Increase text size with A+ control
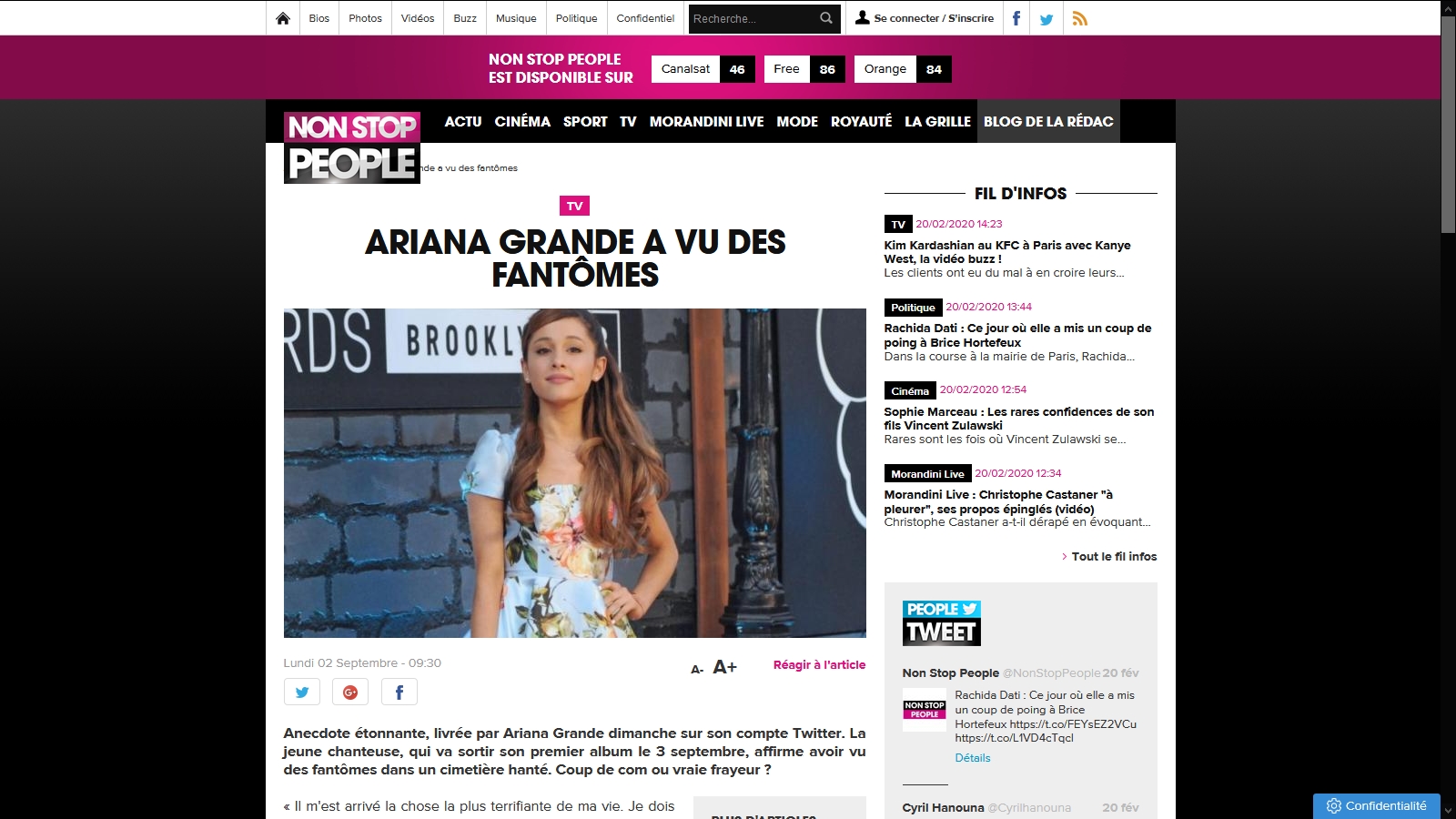 pyautogui.click(x=725, y=667)
